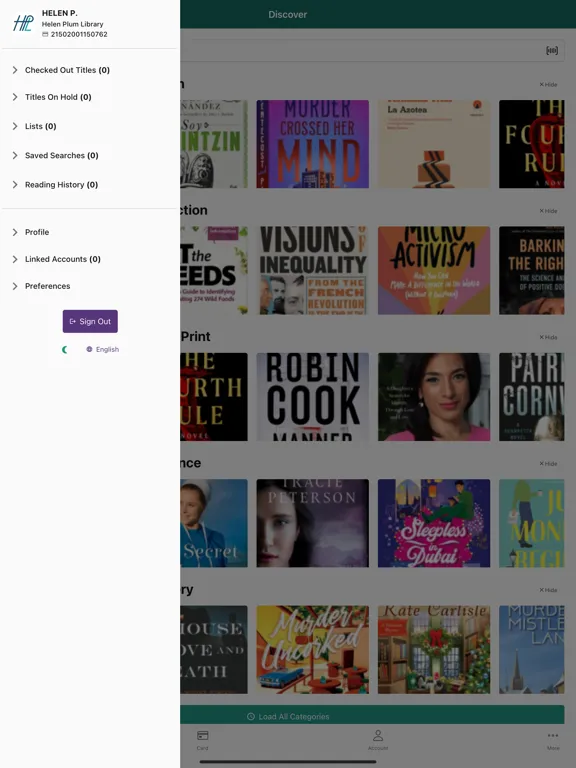Image resolution: width=576 pixels, height=768 pixels.
Task: Open Titles On Hold (0)
Action: 58,97
